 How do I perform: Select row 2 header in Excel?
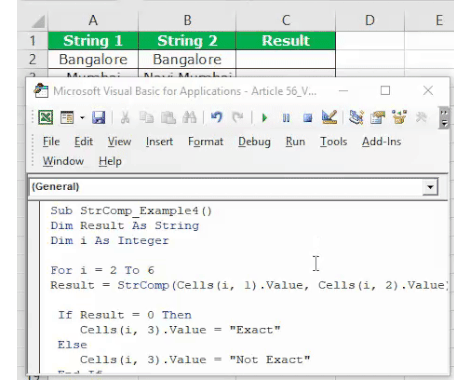(33, 59)
